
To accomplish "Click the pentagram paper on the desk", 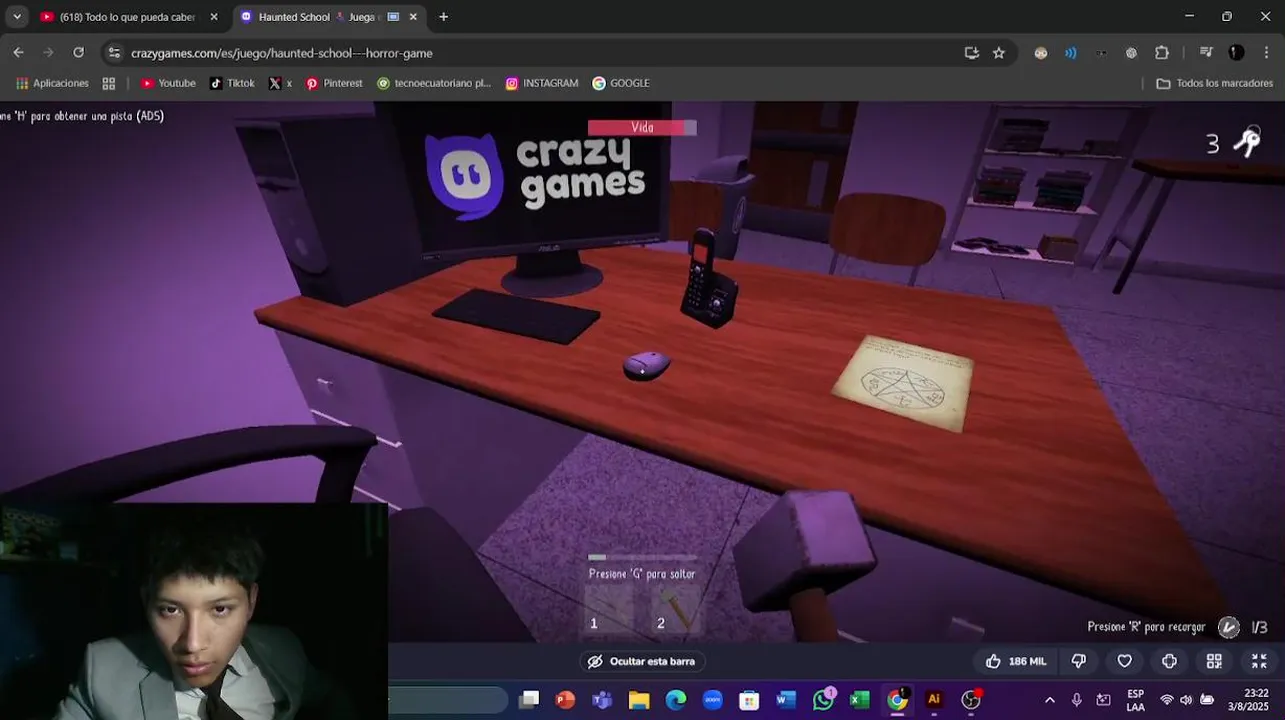I will (x=903, y=384).
